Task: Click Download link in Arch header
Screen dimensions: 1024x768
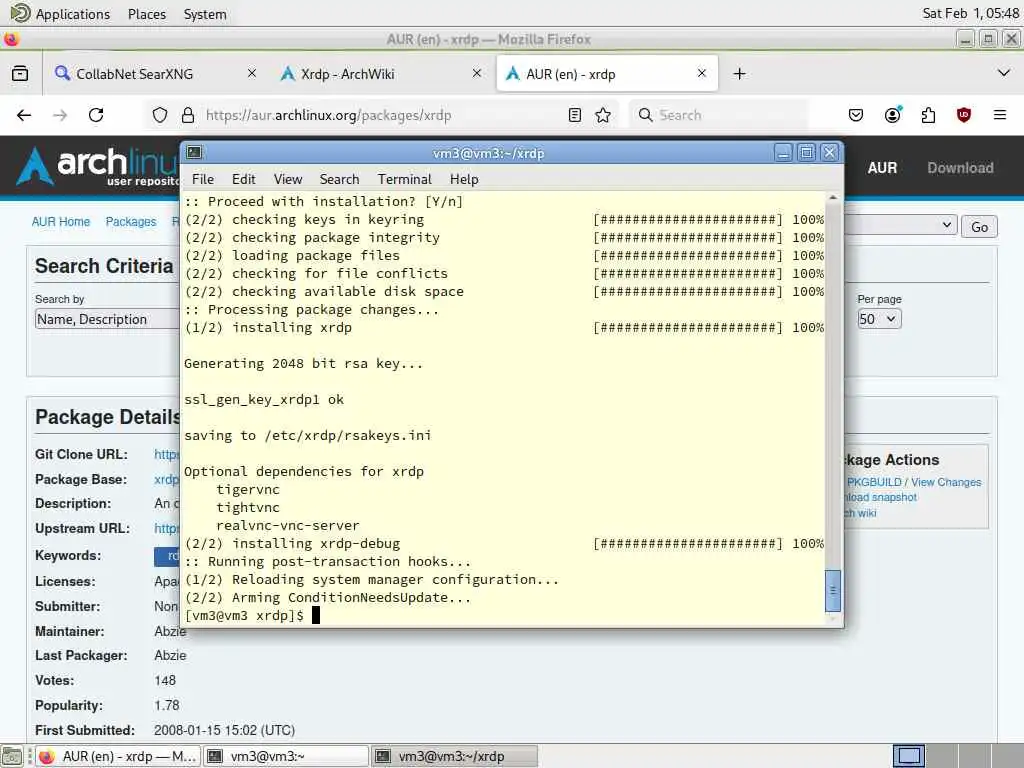Action: pyautogui.click(x=960, y=168)
